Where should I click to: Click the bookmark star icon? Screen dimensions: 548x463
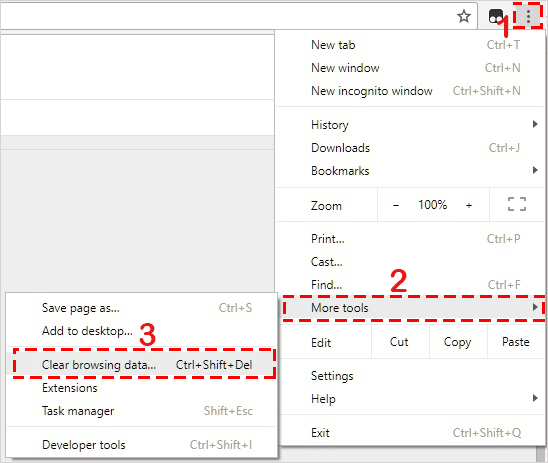464,16
